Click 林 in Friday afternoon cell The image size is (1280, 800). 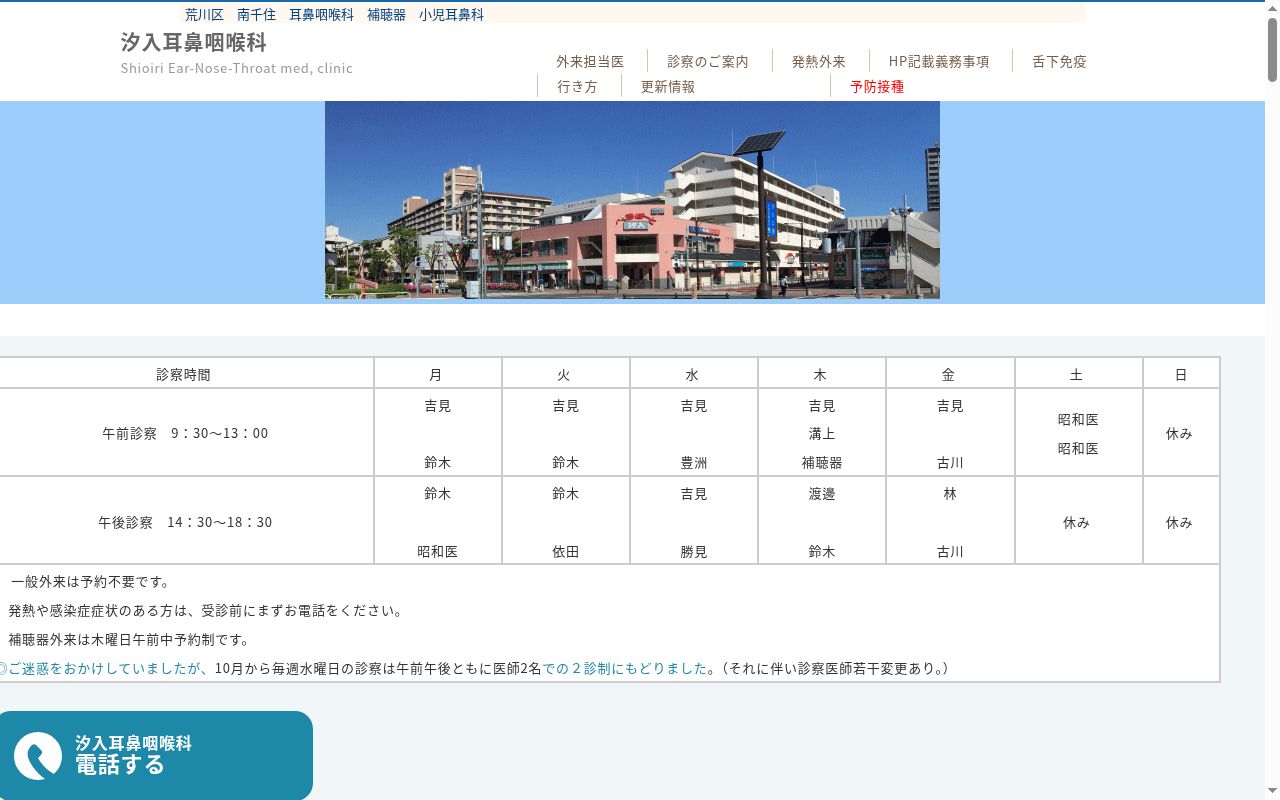point(950,494)
